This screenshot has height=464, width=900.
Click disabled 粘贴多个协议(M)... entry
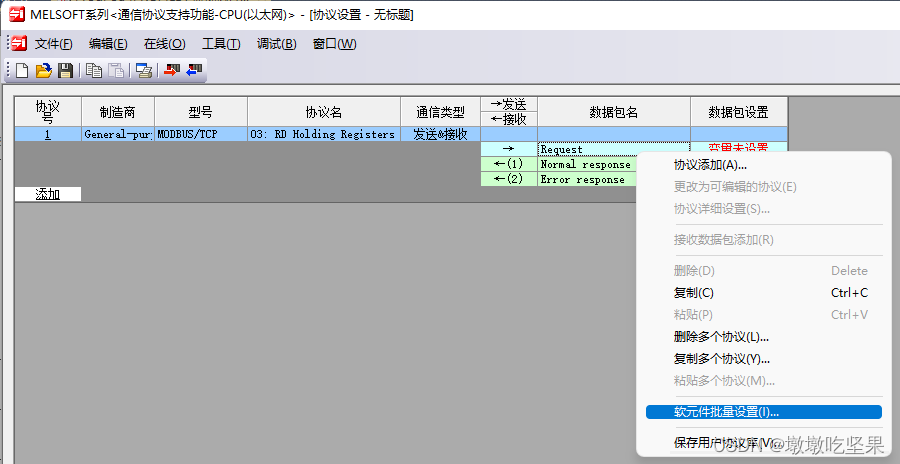763,381
